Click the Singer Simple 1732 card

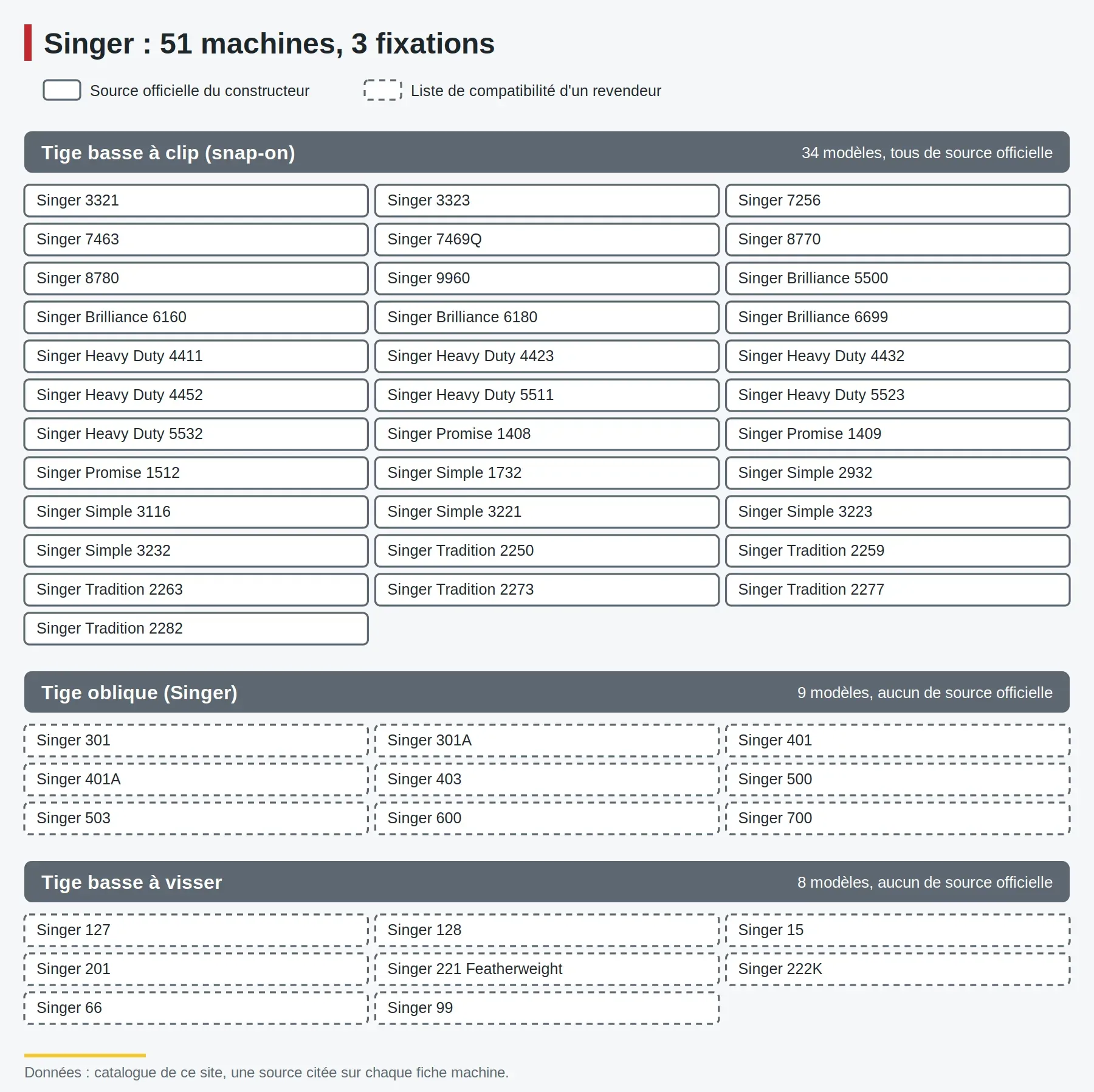(x=547, y=473)
